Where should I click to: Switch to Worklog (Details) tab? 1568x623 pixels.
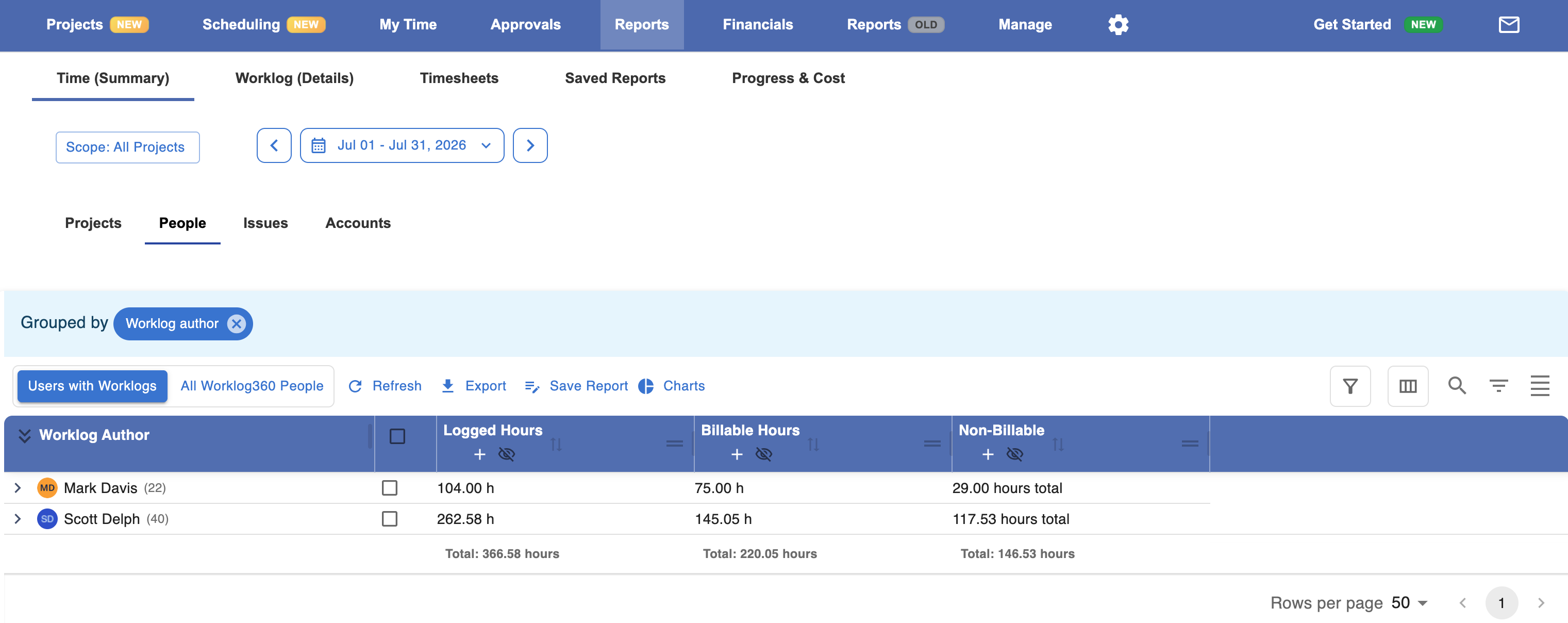[295, 78]
